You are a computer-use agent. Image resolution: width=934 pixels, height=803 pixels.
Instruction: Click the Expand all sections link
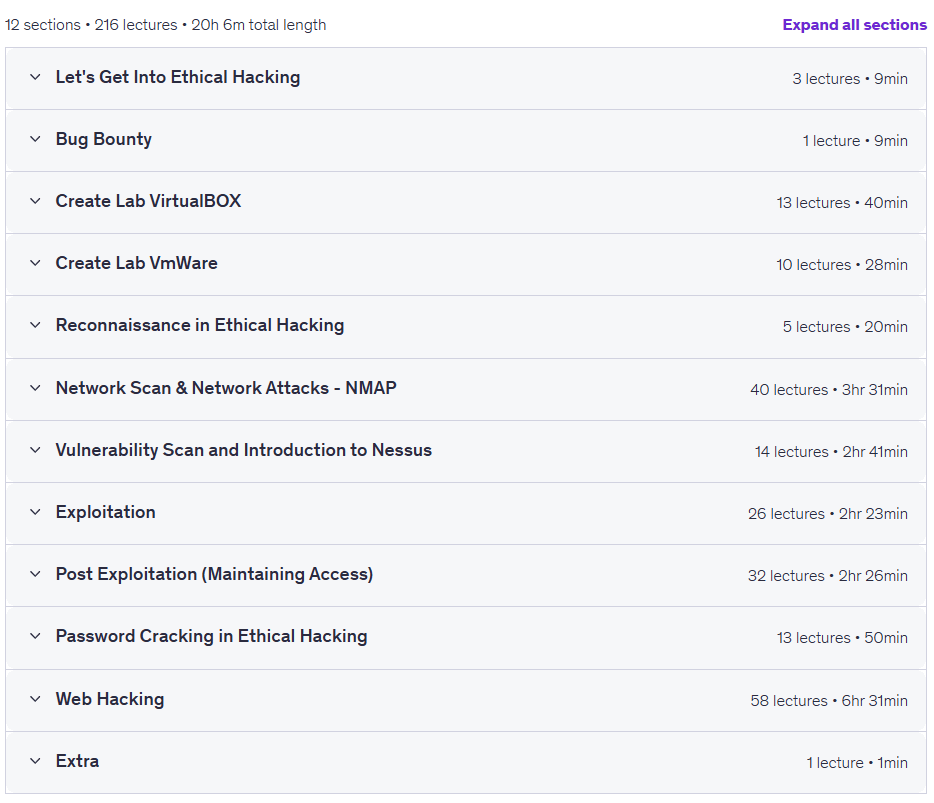(854, 25)
